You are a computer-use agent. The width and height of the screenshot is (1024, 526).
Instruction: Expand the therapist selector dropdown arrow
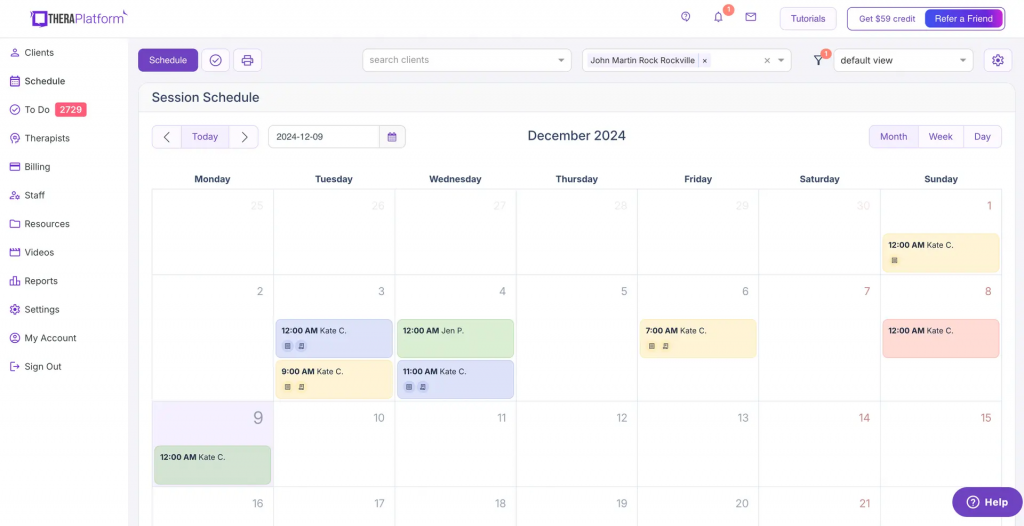click(x=781, y=60)
